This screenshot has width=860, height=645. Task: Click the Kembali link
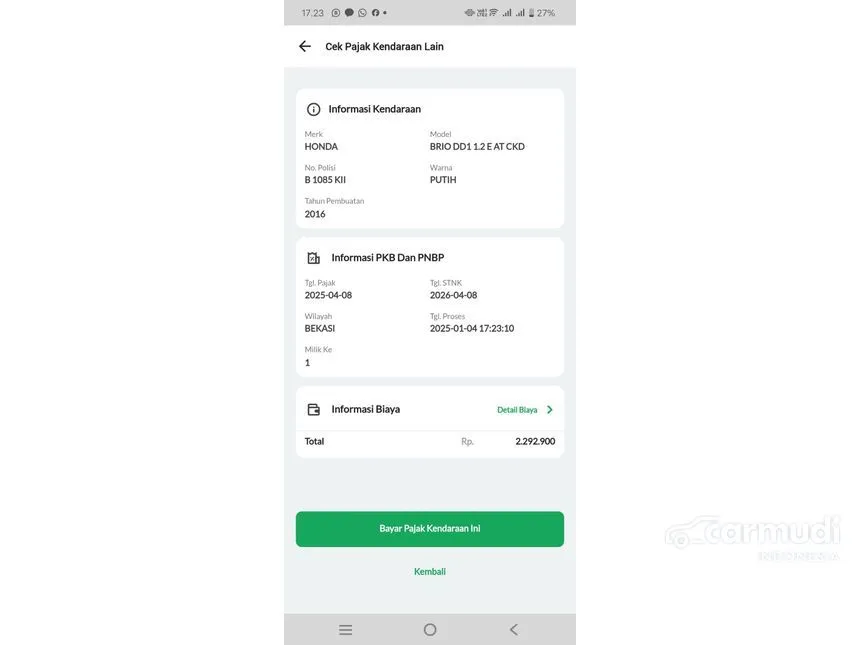pyautogui.click(x=430, y=572)
